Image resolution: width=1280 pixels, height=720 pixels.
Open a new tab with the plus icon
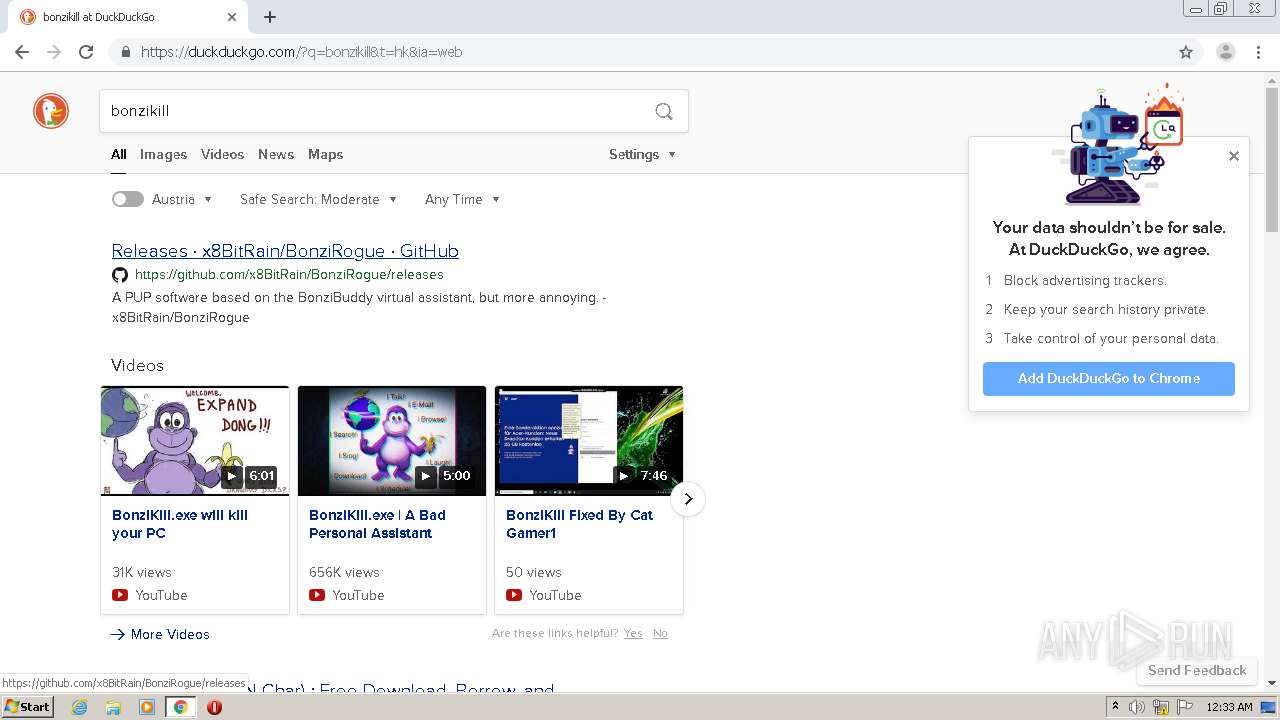(270, 17)
